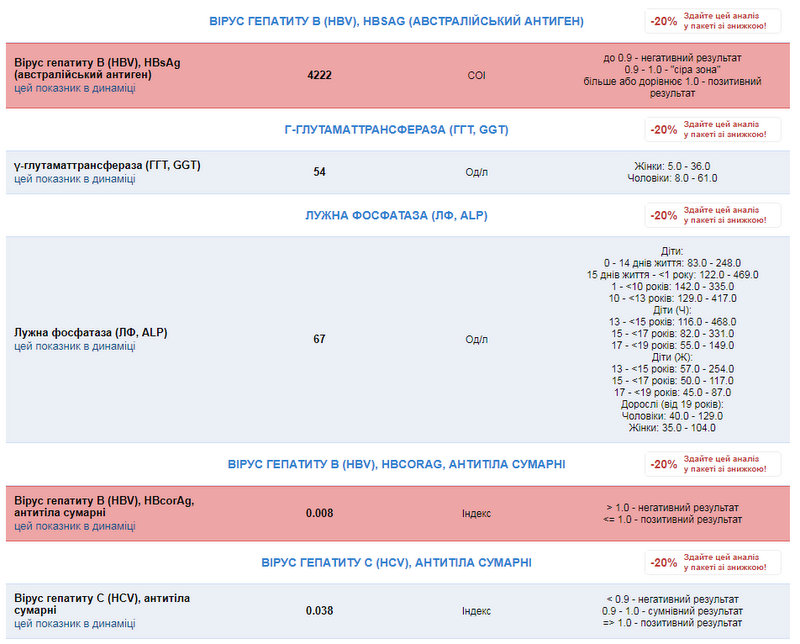The image size is (800, 644).
Task: Select the HBsAg result value 4222
Action: (319, 75)
